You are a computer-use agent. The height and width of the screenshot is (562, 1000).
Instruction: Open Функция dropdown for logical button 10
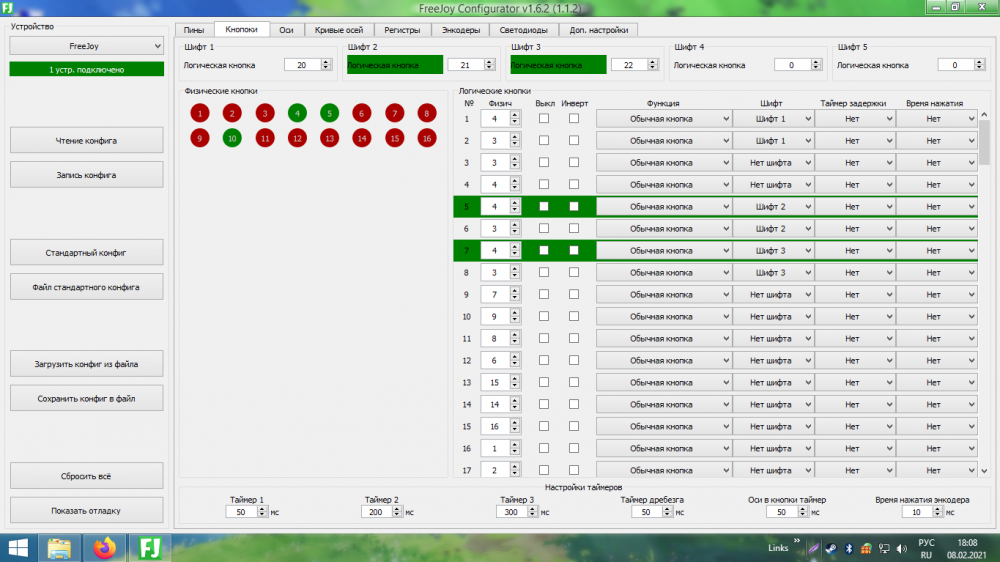[x=664, y=316]
